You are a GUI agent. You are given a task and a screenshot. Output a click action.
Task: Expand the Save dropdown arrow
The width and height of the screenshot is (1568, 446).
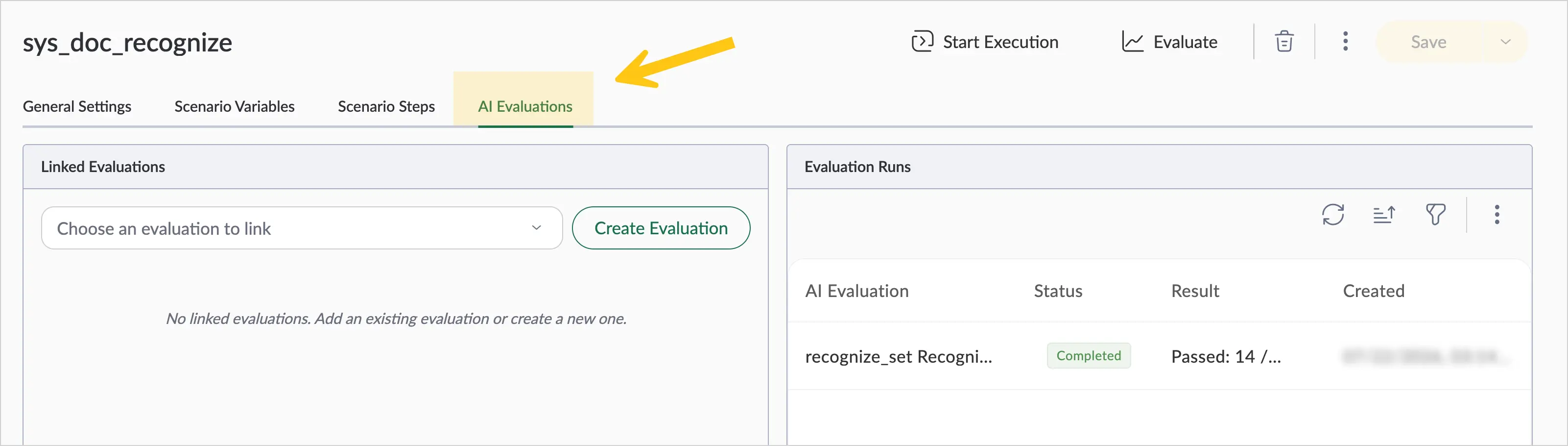click(1506, 42)
